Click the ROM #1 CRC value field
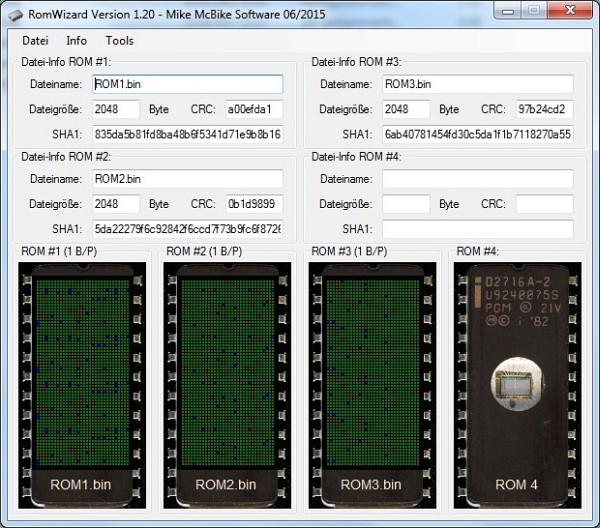Screen dimensions: 600x528 click(x=254, y=109)
